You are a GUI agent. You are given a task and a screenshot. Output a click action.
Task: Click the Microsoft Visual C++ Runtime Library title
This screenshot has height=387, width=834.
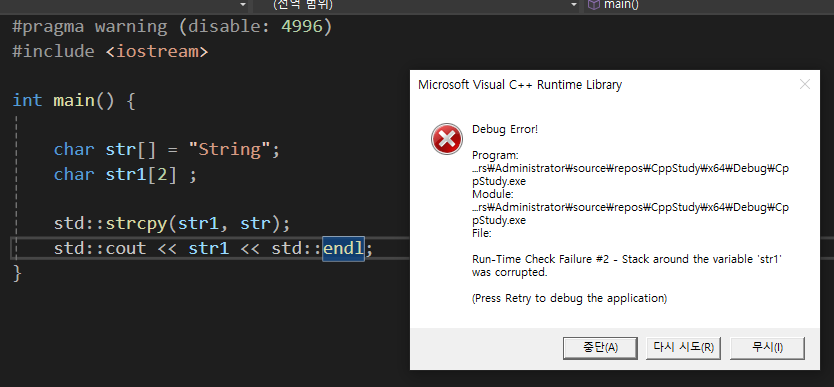coord(520,85)
